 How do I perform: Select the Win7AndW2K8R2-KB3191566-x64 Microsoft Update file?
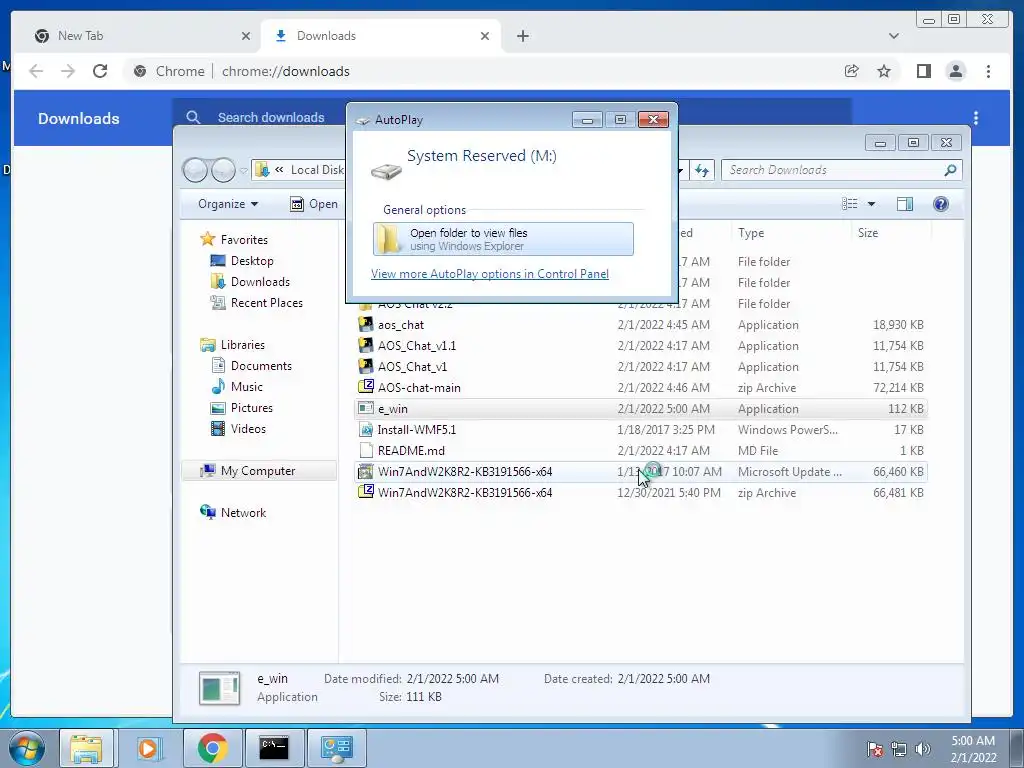(640, 472)
